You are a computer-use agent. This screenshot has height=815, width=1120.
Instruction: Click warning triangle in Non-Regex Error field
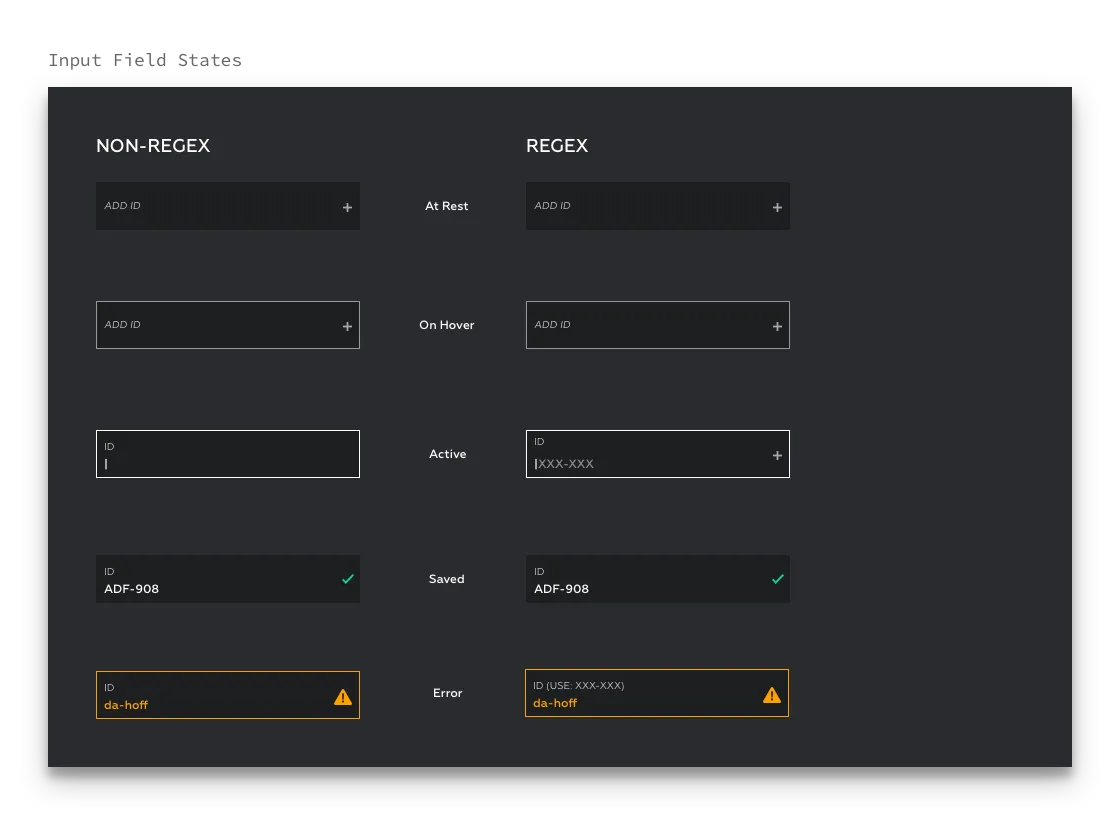(x=343, y=697)
